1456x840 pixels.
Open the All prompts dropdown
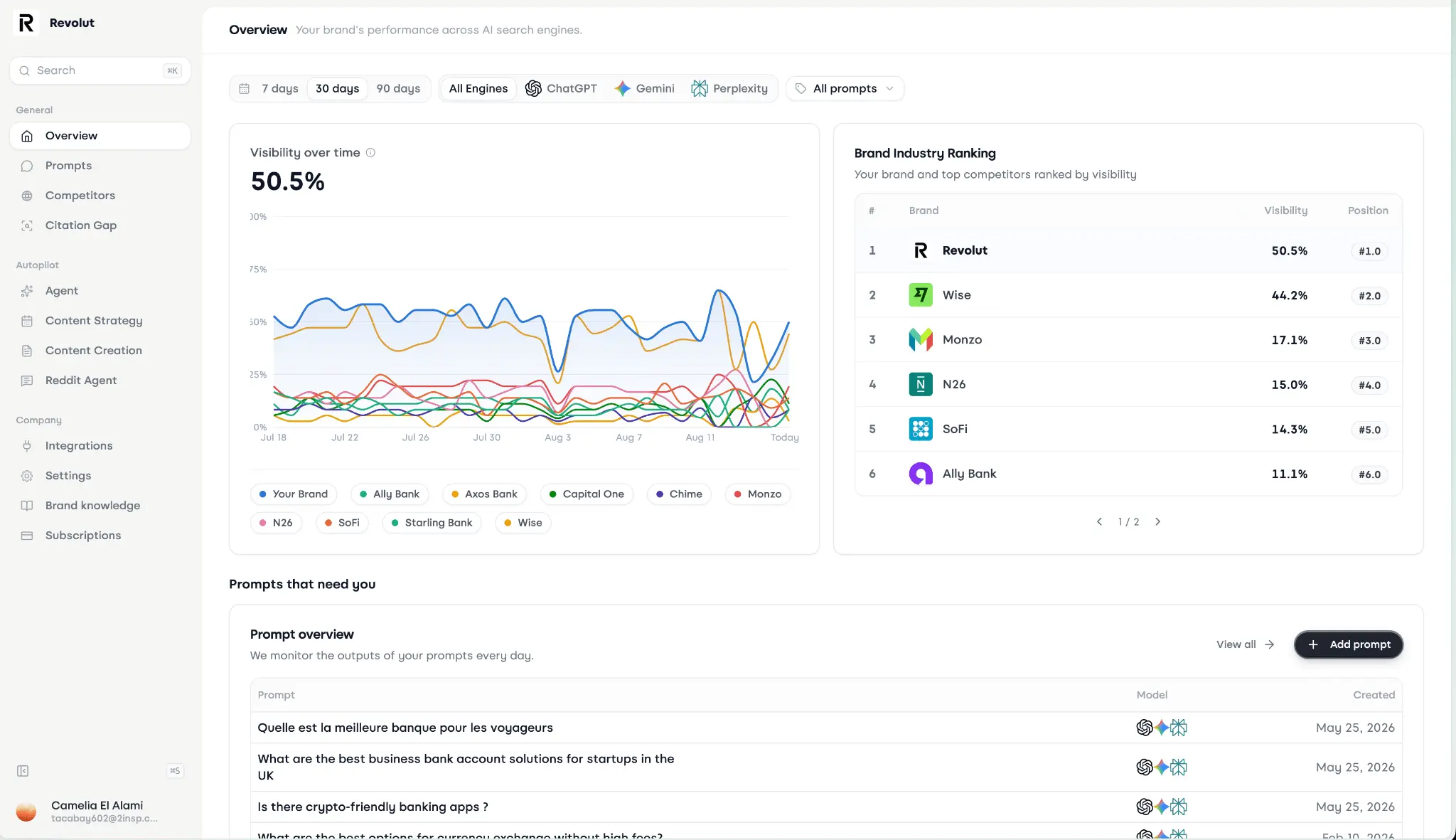[x=845, y=89]
